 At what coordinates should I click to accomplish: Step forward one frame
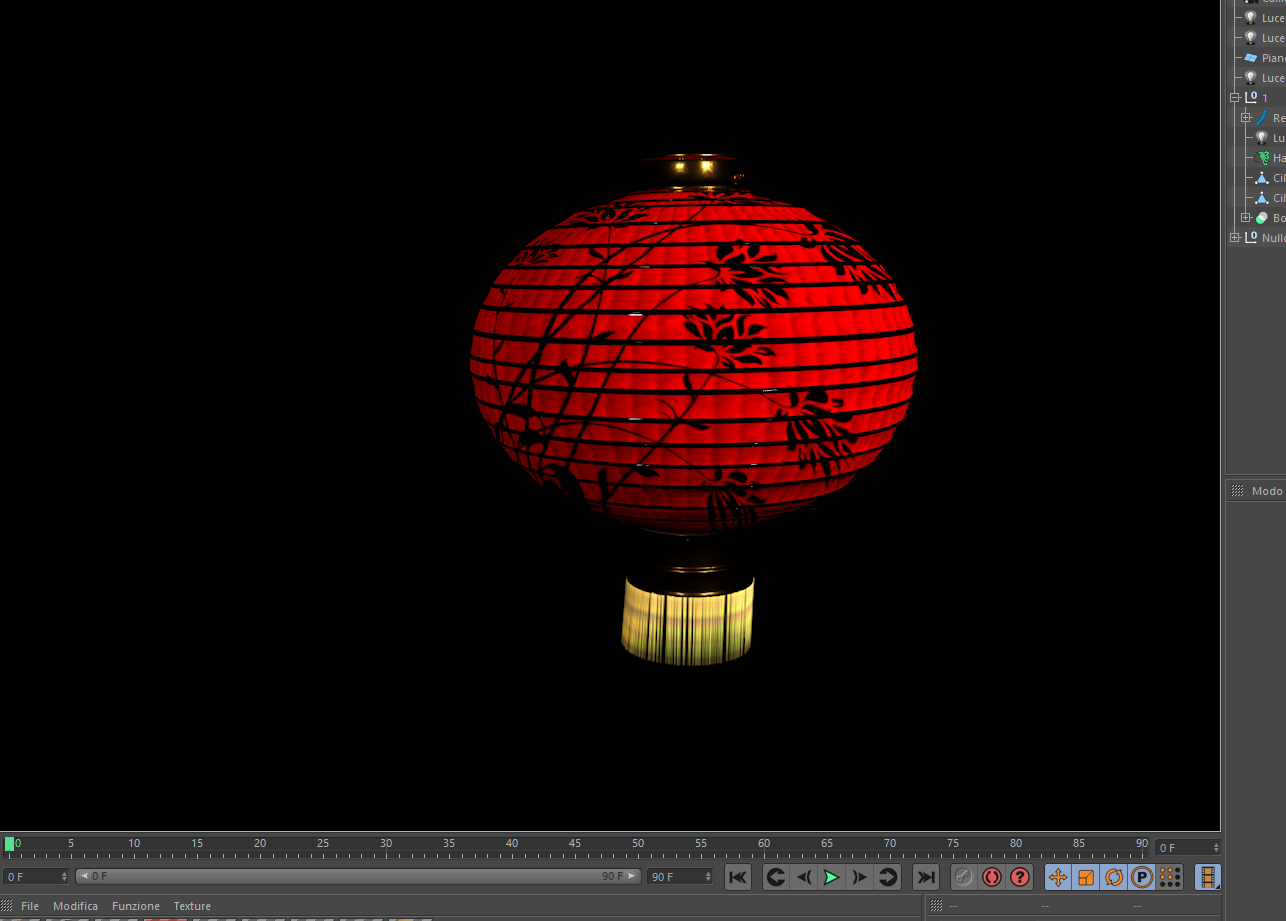[x=859, y=877]
